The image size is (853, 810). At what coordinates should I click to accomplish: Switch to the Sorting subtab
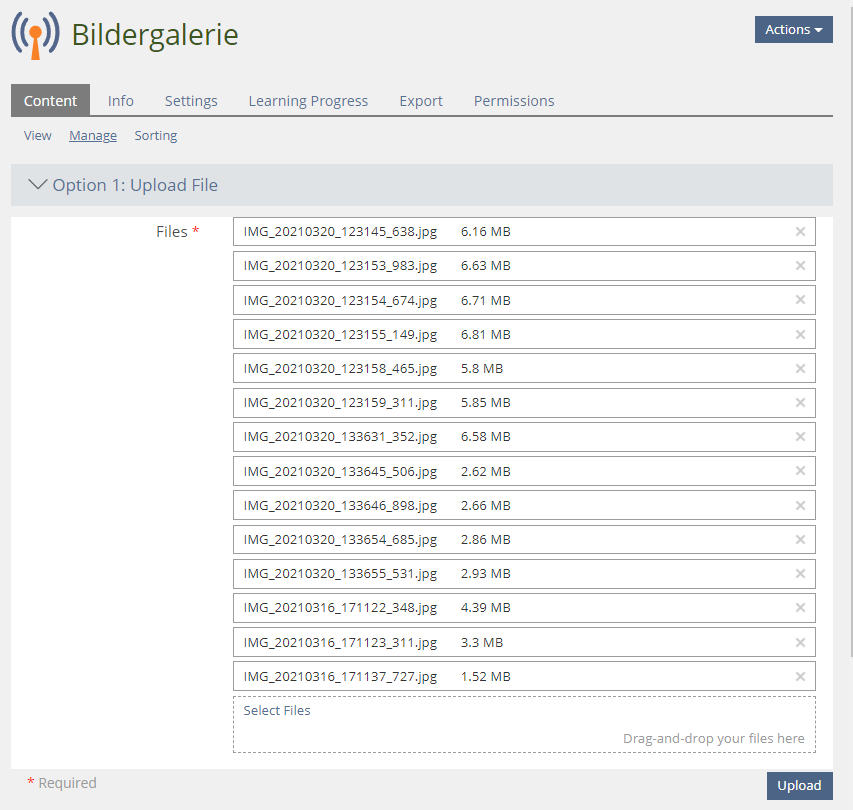(x=156, y=136)
